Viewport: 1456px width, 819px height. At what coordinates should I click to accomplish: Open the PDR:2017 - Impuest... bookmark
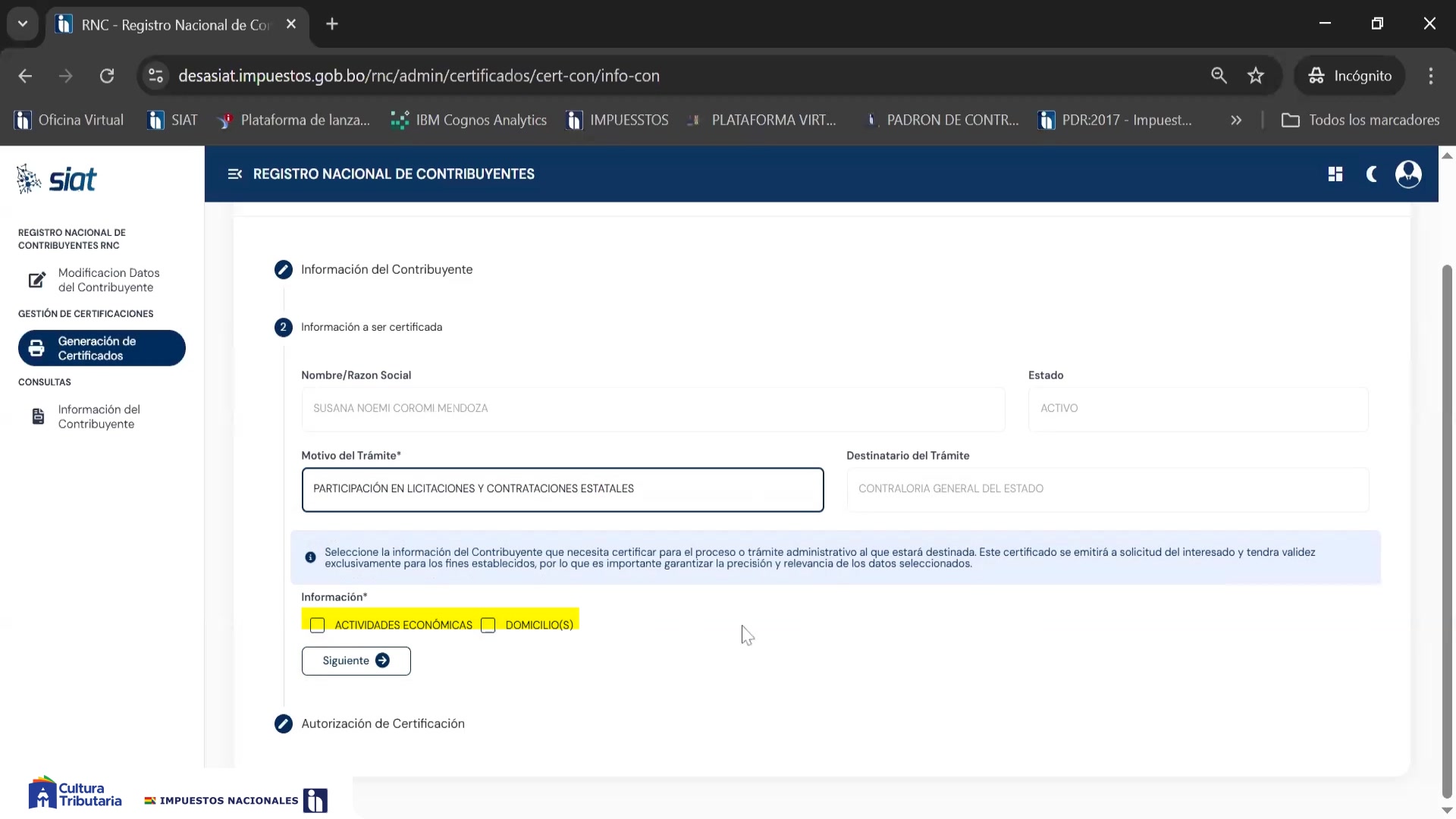1116,120
